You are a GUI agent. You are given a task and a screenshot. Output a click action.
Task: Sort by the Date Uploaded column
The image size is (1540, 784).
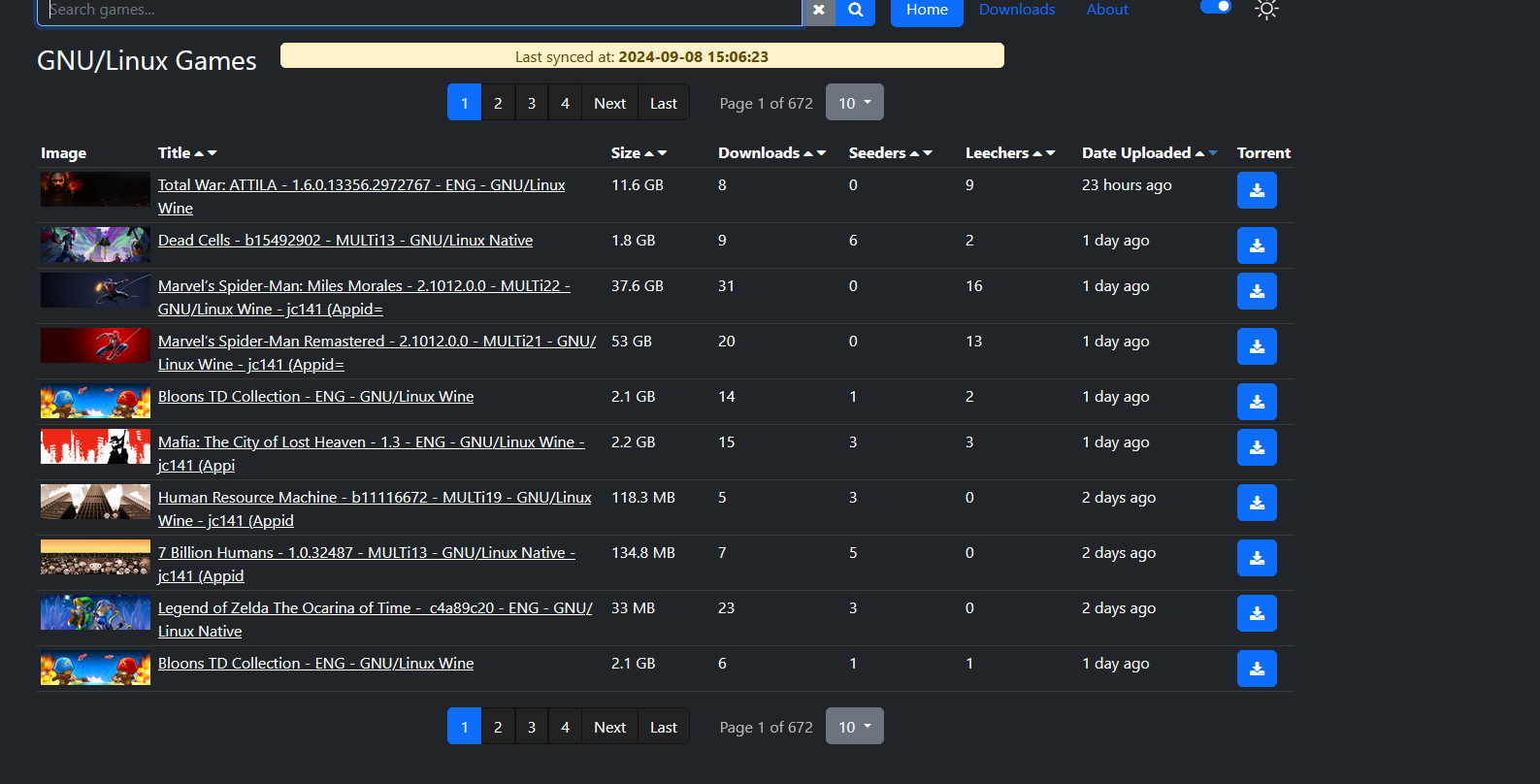[x=1149, y=153]
